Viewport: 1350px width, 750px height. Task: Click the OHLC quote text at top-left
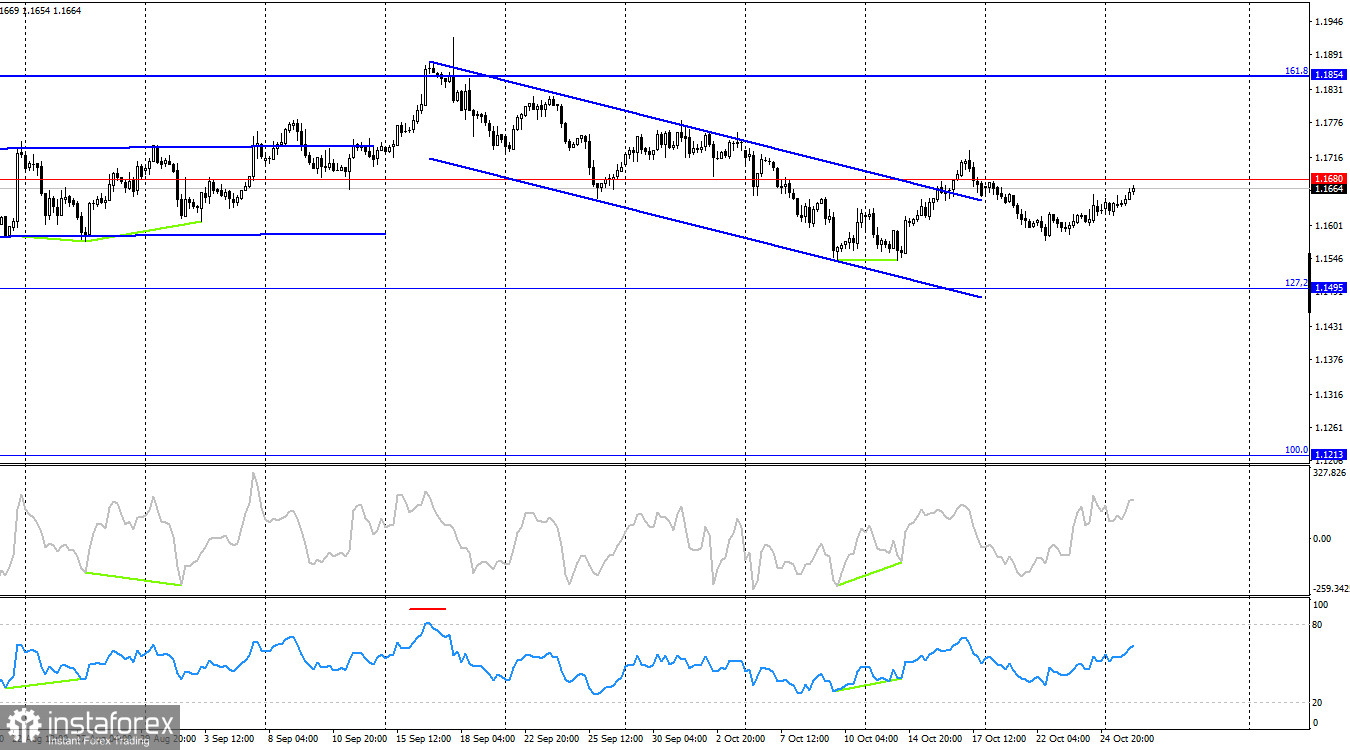[41, 10]
